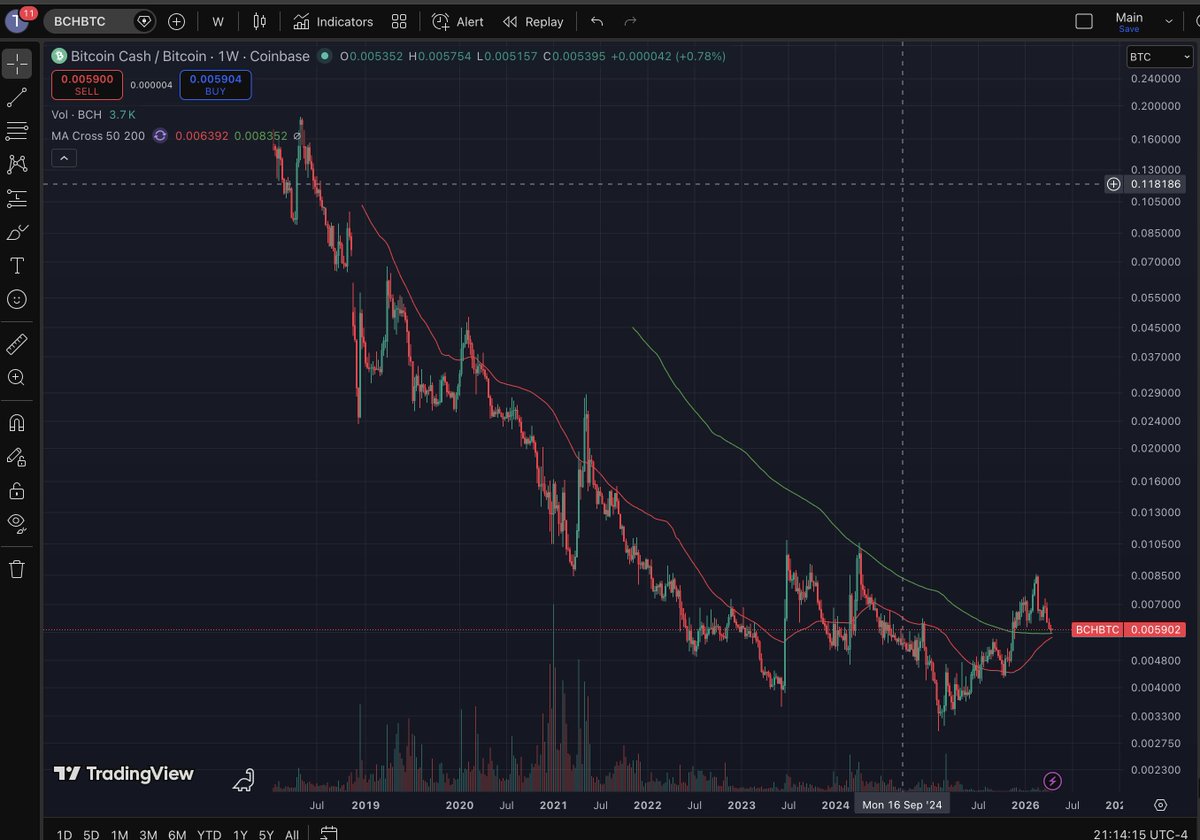Open the candlestick chart type menu
This screenshot has height=840, width=1200.
tap(260, 21)
